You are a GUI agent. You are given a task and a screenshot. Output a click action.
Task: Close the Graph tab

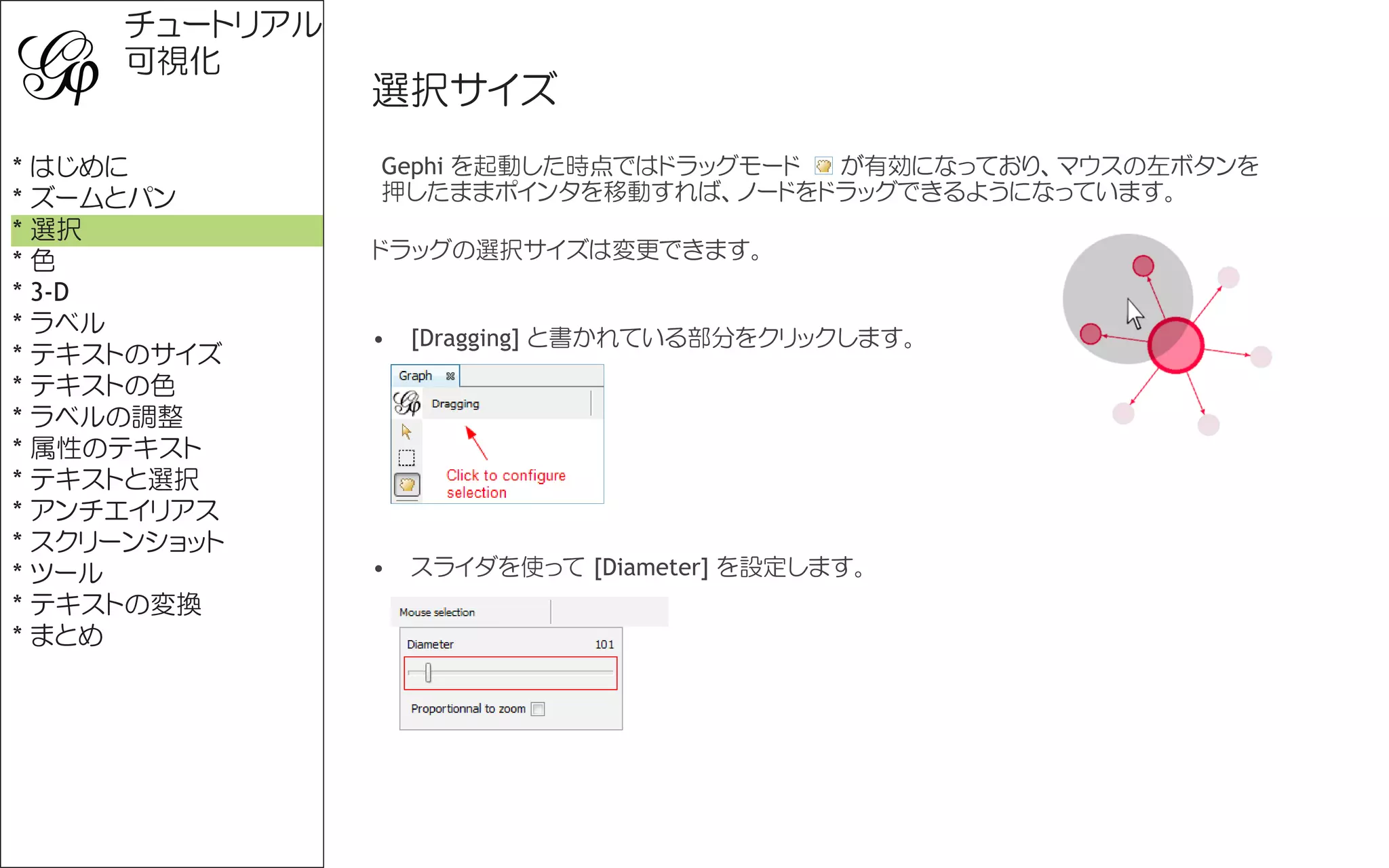(x=450, y=376)
